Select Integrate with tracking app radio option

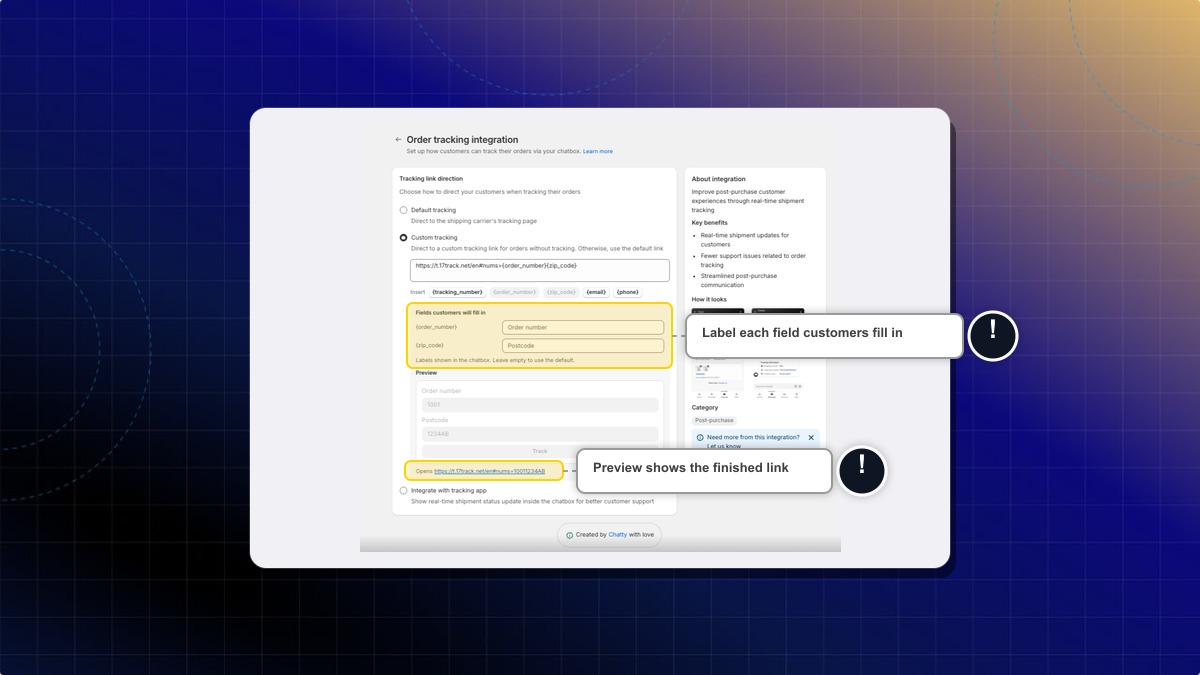click(404, 491)
